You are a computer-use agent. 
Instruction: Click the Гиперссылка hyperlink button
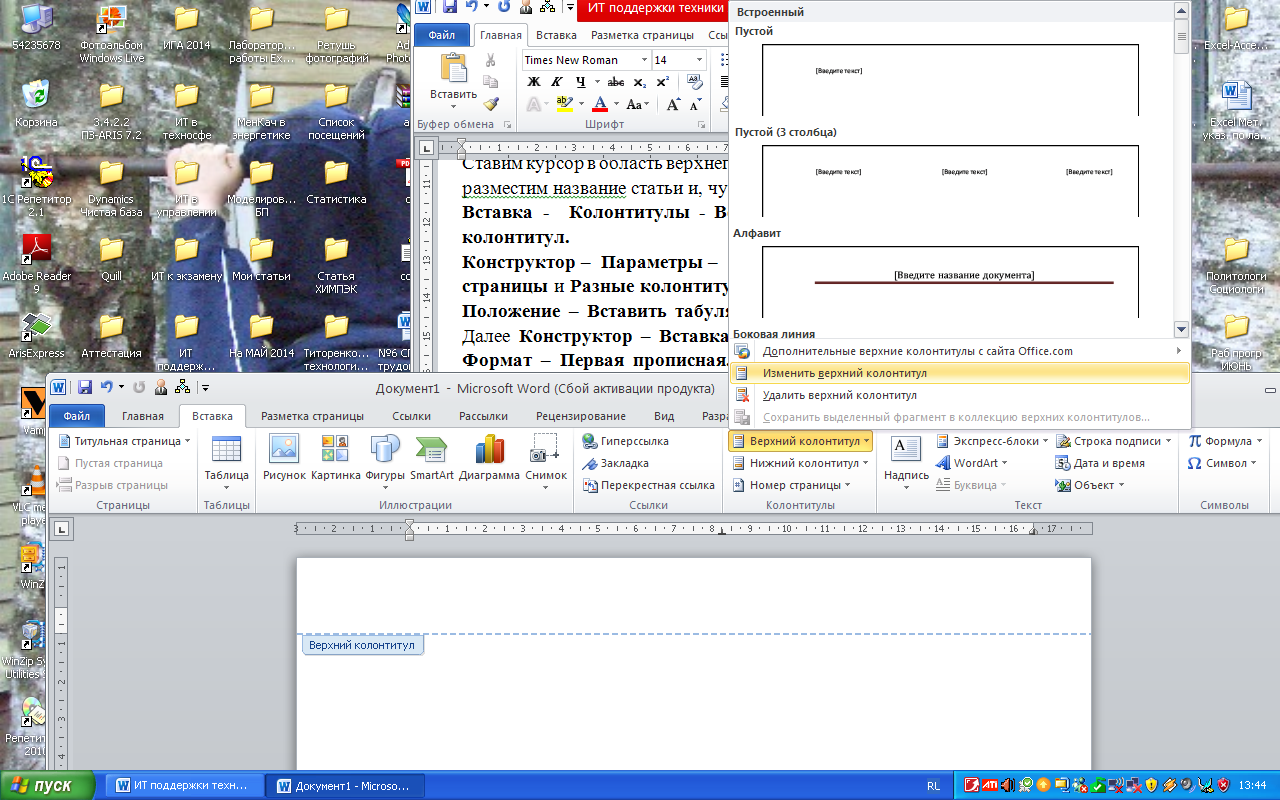(625, 441)
